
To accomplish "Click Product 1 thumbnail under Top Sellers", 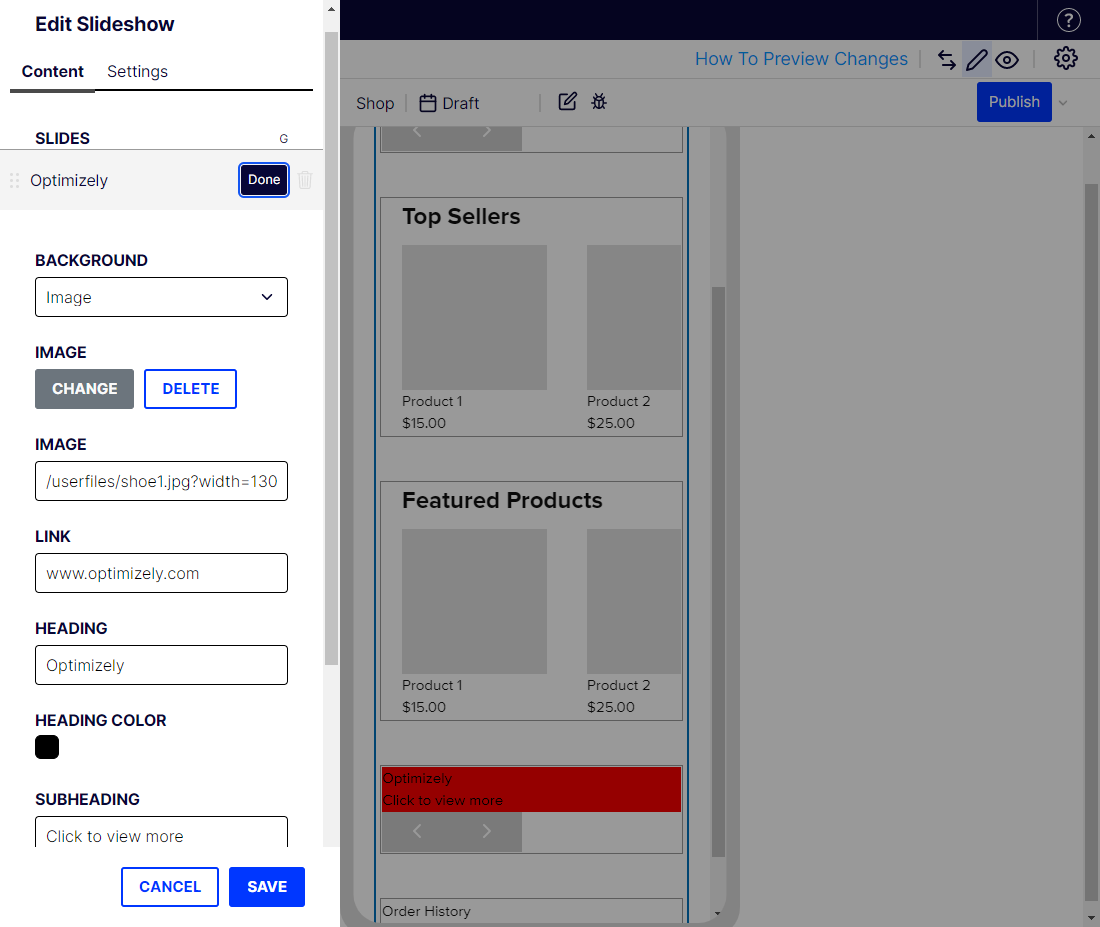I will click(x=474, y=317).
